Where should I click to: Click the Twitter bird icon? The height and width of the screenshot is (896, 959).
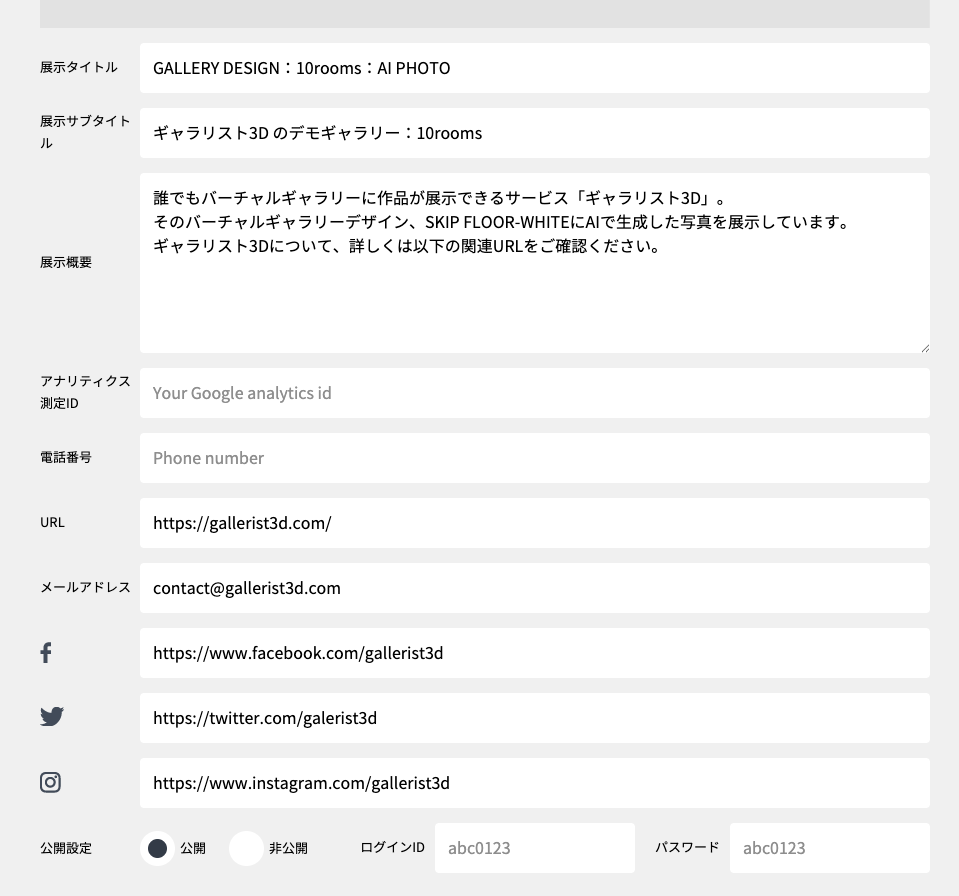(x=52, y=717)
